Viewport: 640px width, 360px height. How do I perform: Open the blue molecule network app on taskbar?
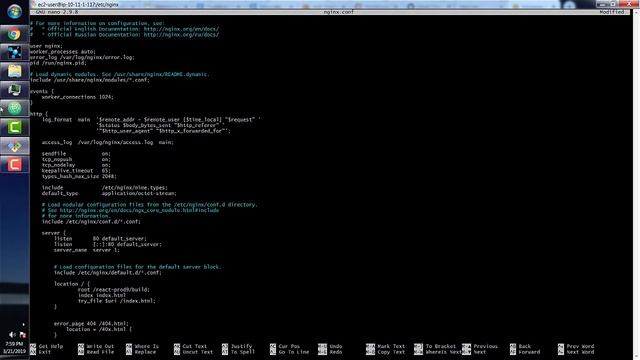tap(14, 52)
